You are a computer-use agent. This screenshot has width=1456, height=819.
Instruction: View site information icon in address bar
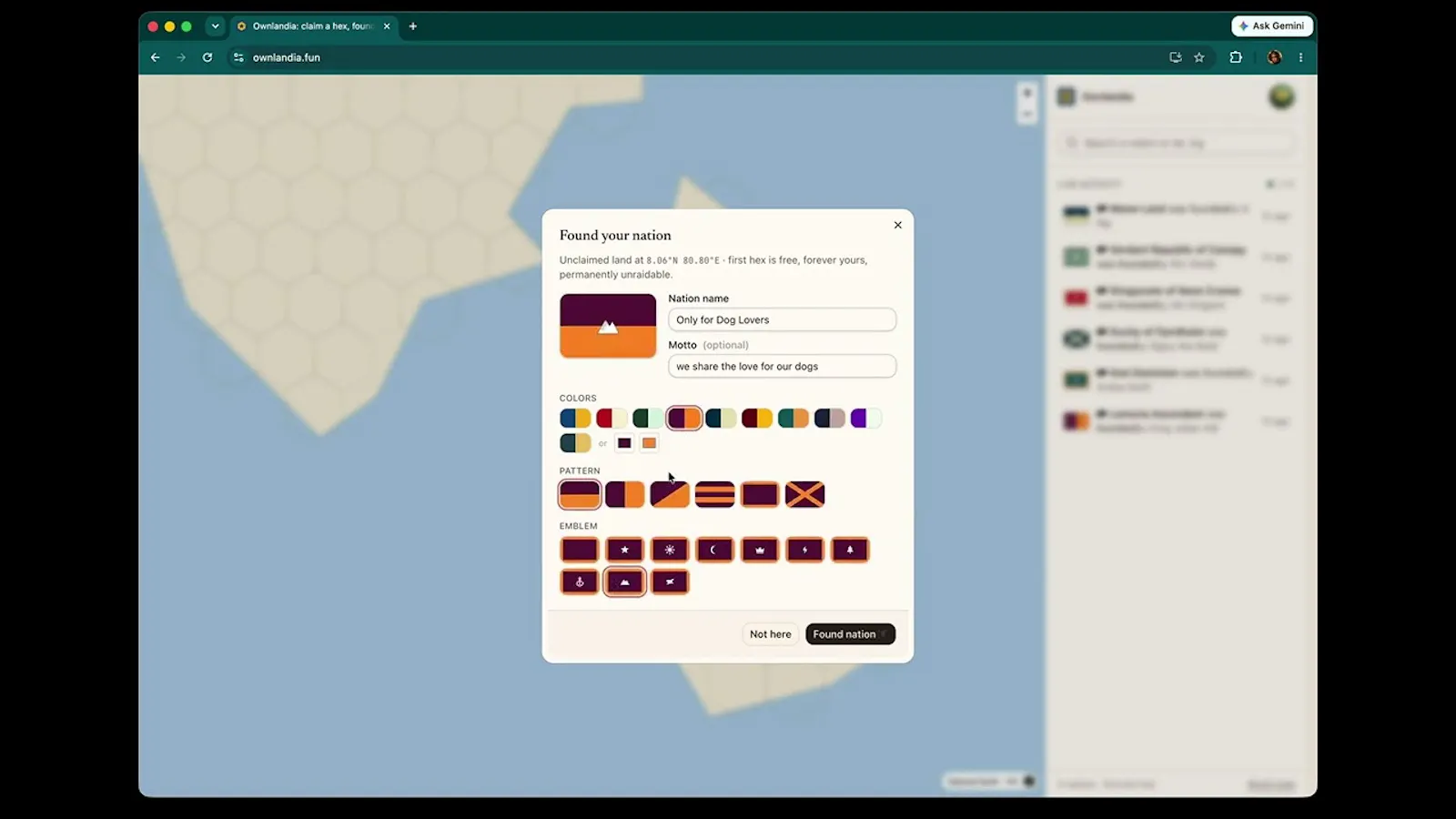tap(238, 57)
